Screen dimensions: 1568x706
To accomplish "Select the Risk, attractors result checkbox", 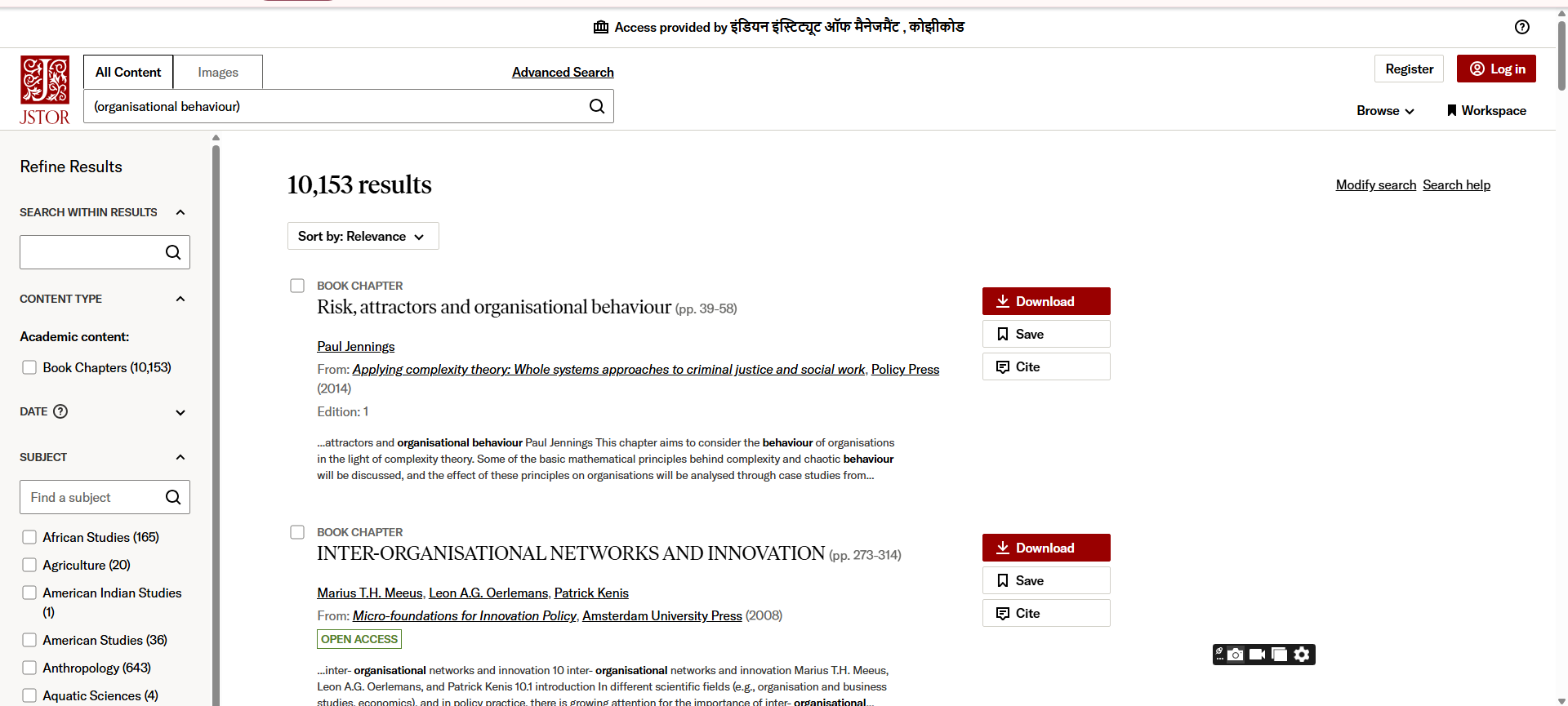I will pos(297,286).
